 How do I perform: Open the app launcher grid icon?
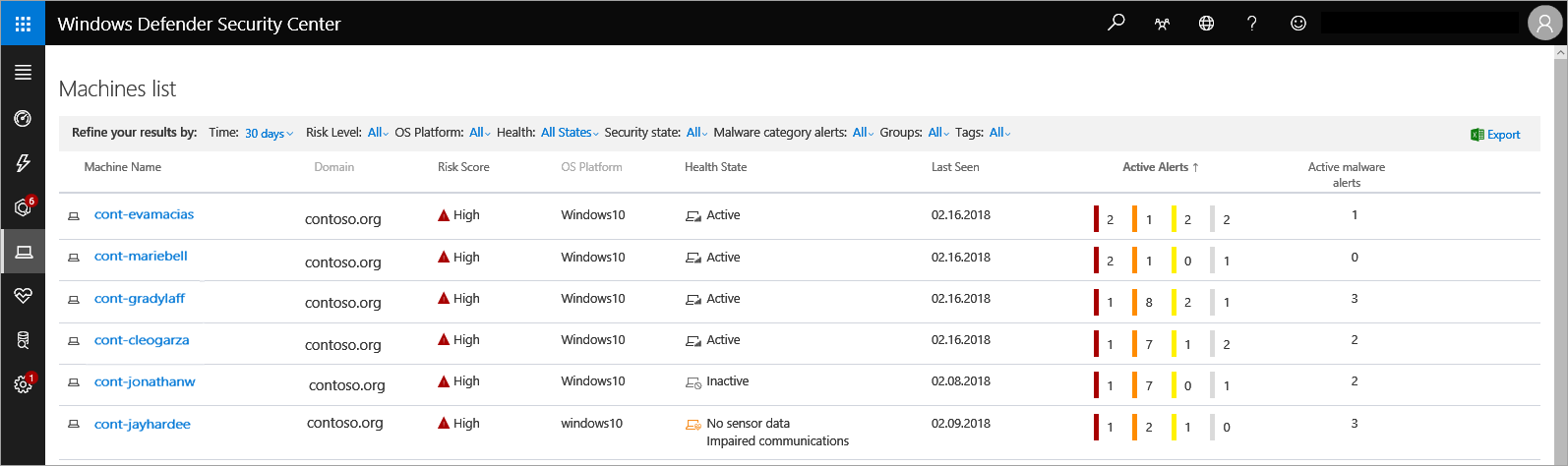tap(23, 24)
